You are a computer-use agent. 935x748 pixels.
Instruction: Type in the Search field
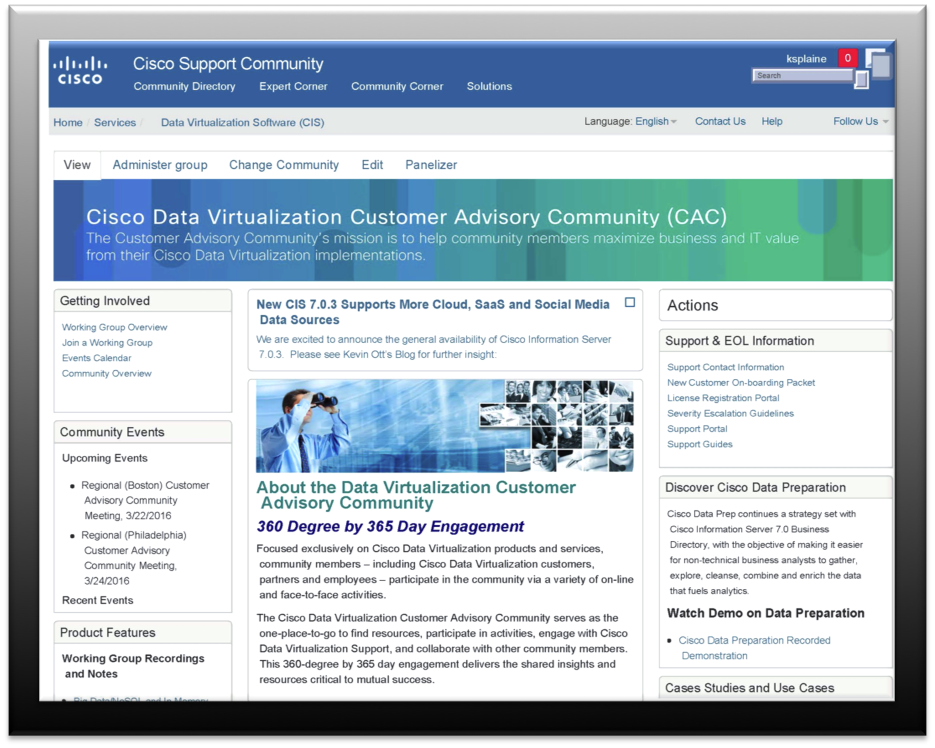coord(802,76)
